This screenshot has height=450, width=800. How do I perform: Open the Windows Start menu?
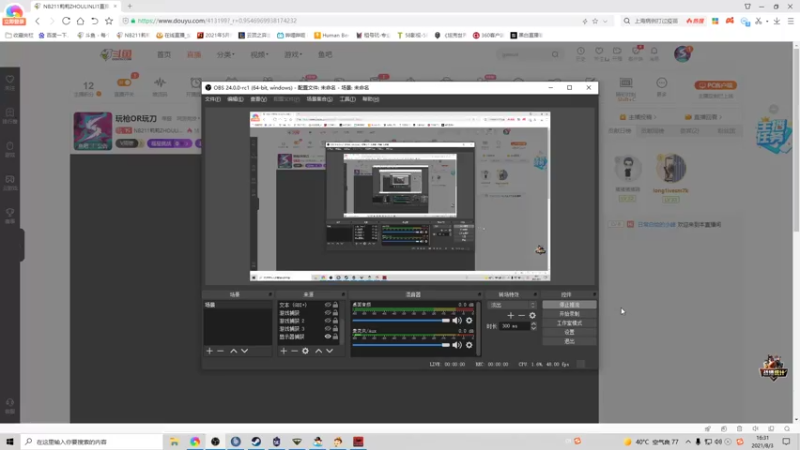tap(10, 441)
